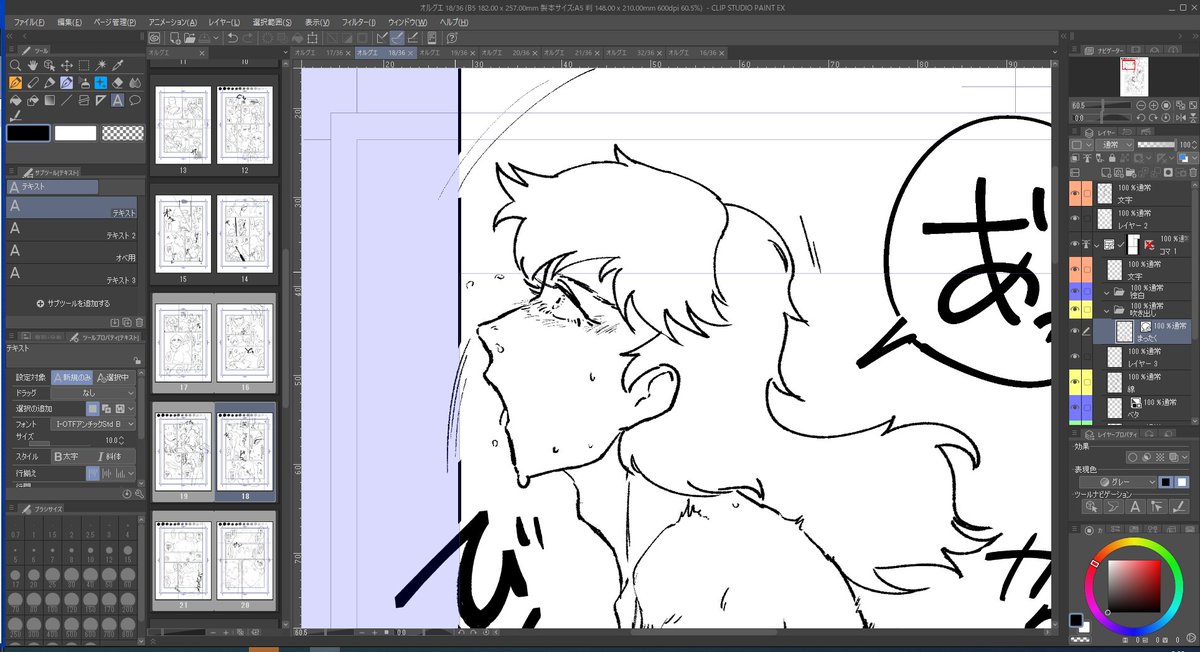1200x652 pixels.
Task: Open page 13 thumbnail
Action: click(x=183, y=126)
